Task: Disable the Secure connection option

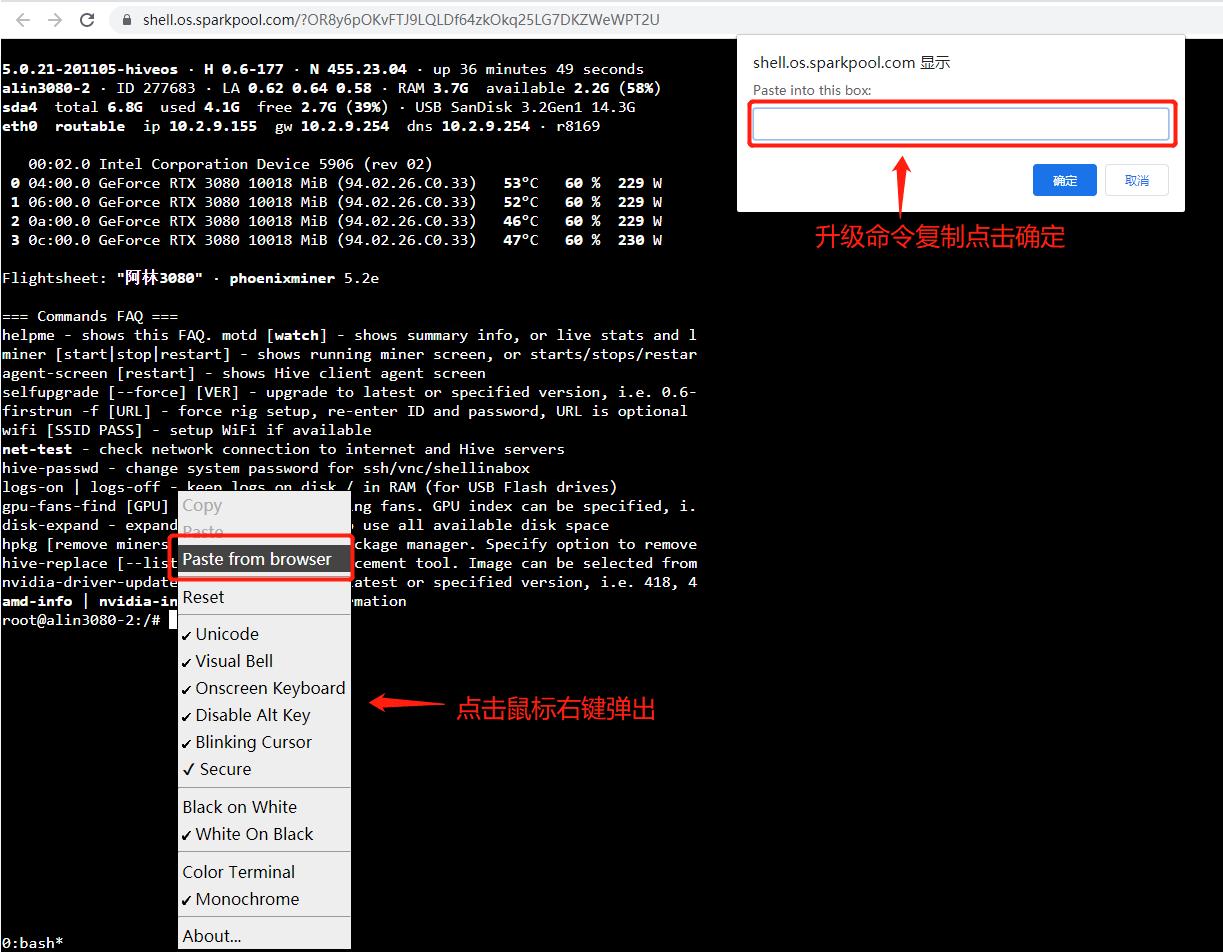Action: tap(225, 769)
